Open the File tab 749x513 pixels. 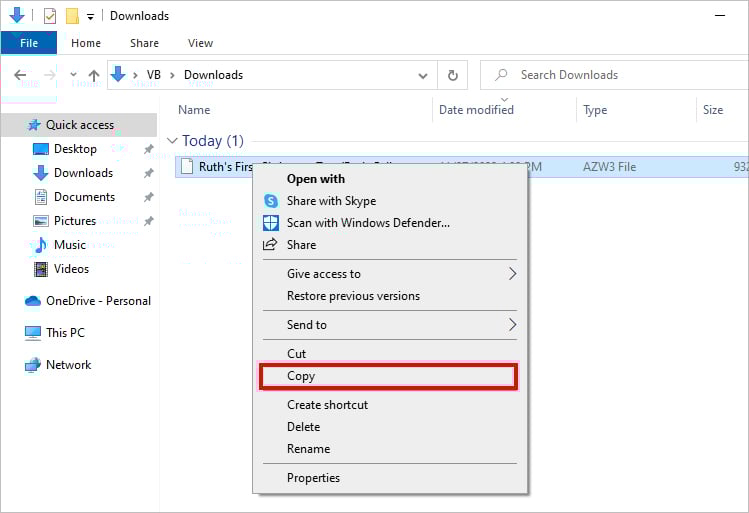pyautogui.click(x=29, y=43)
